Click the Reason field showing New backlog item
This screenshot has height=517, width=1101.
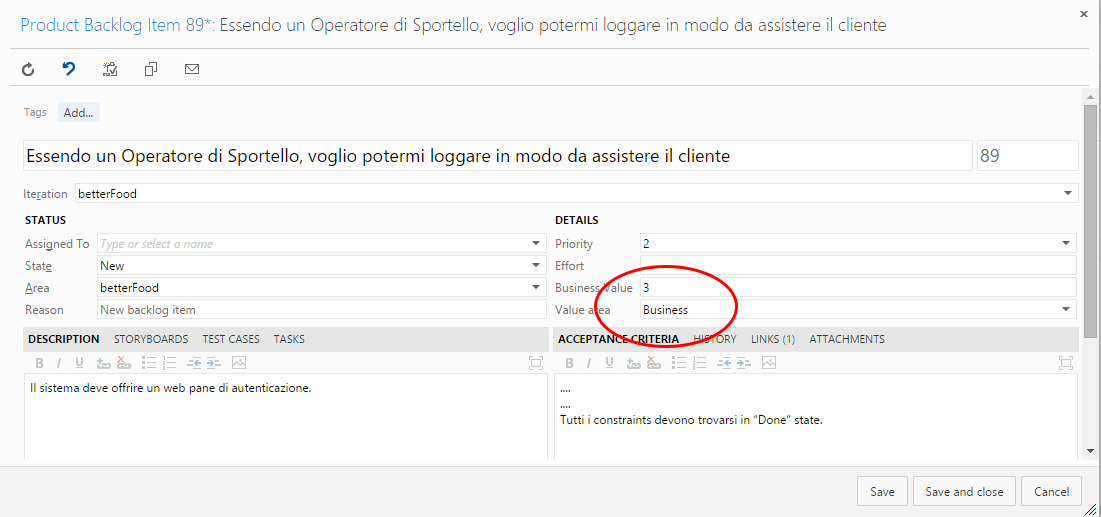click(x=322, y=309)
